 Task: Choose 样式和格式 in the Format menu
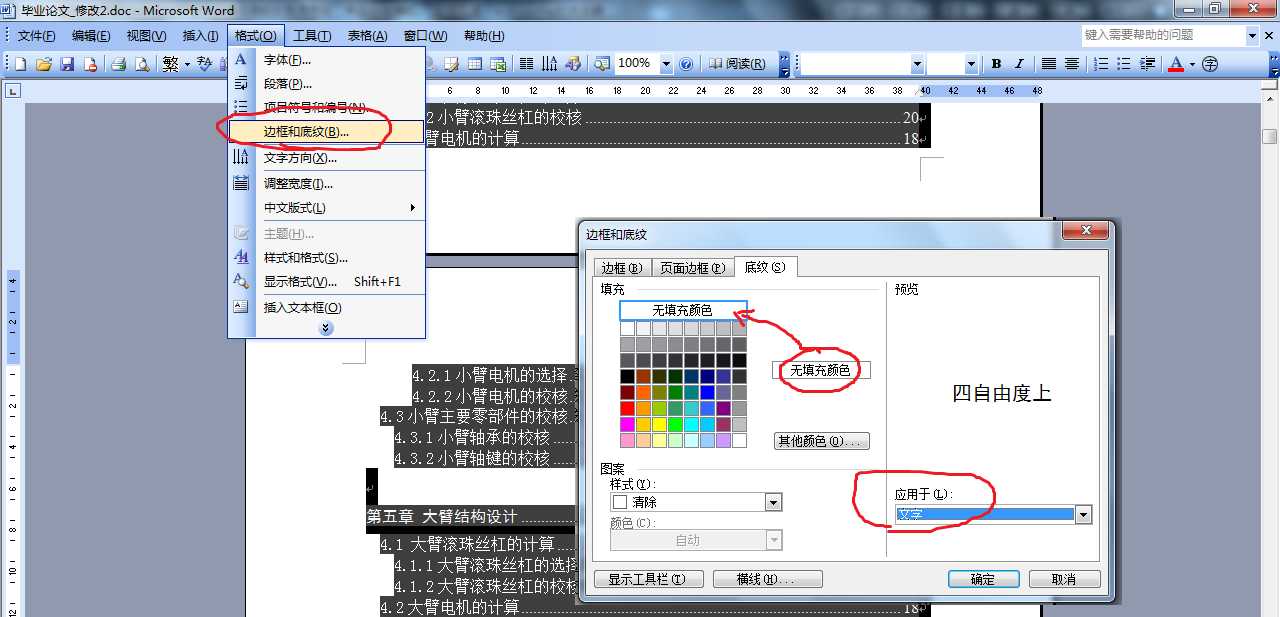[x=327, y=258]
